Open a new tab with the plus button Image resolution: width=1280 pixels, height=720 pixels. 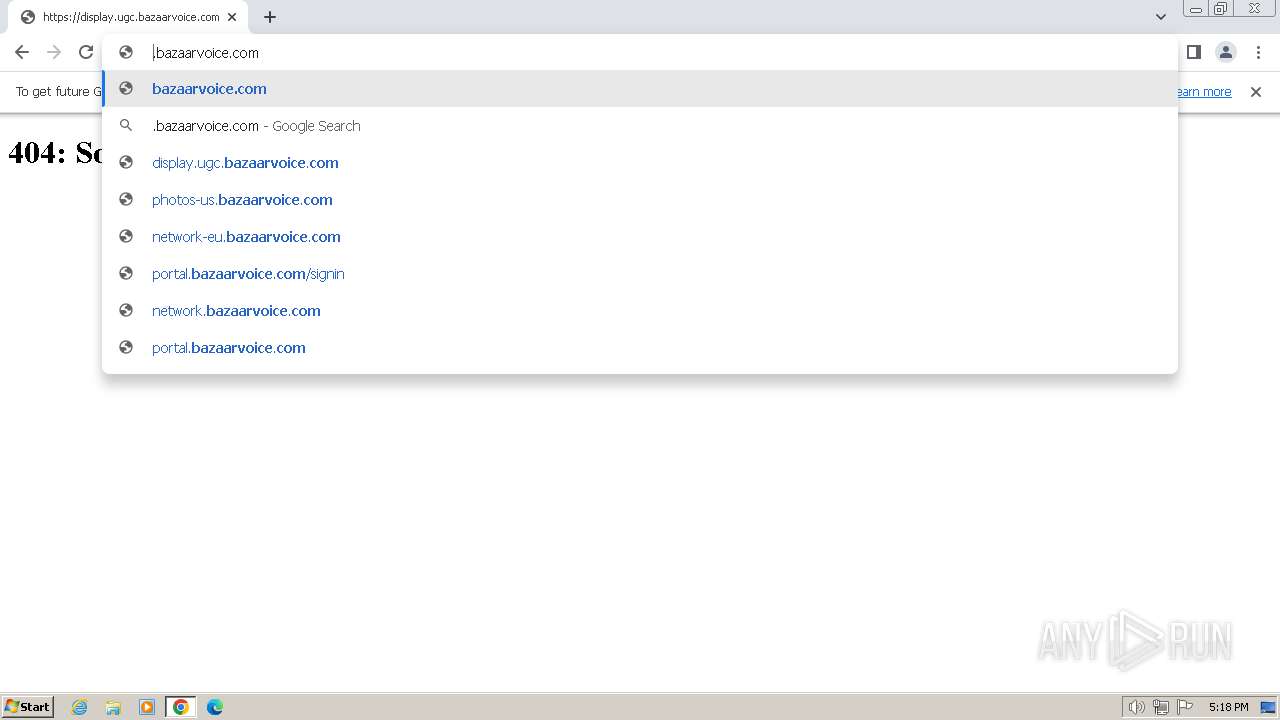click(270, 17)
